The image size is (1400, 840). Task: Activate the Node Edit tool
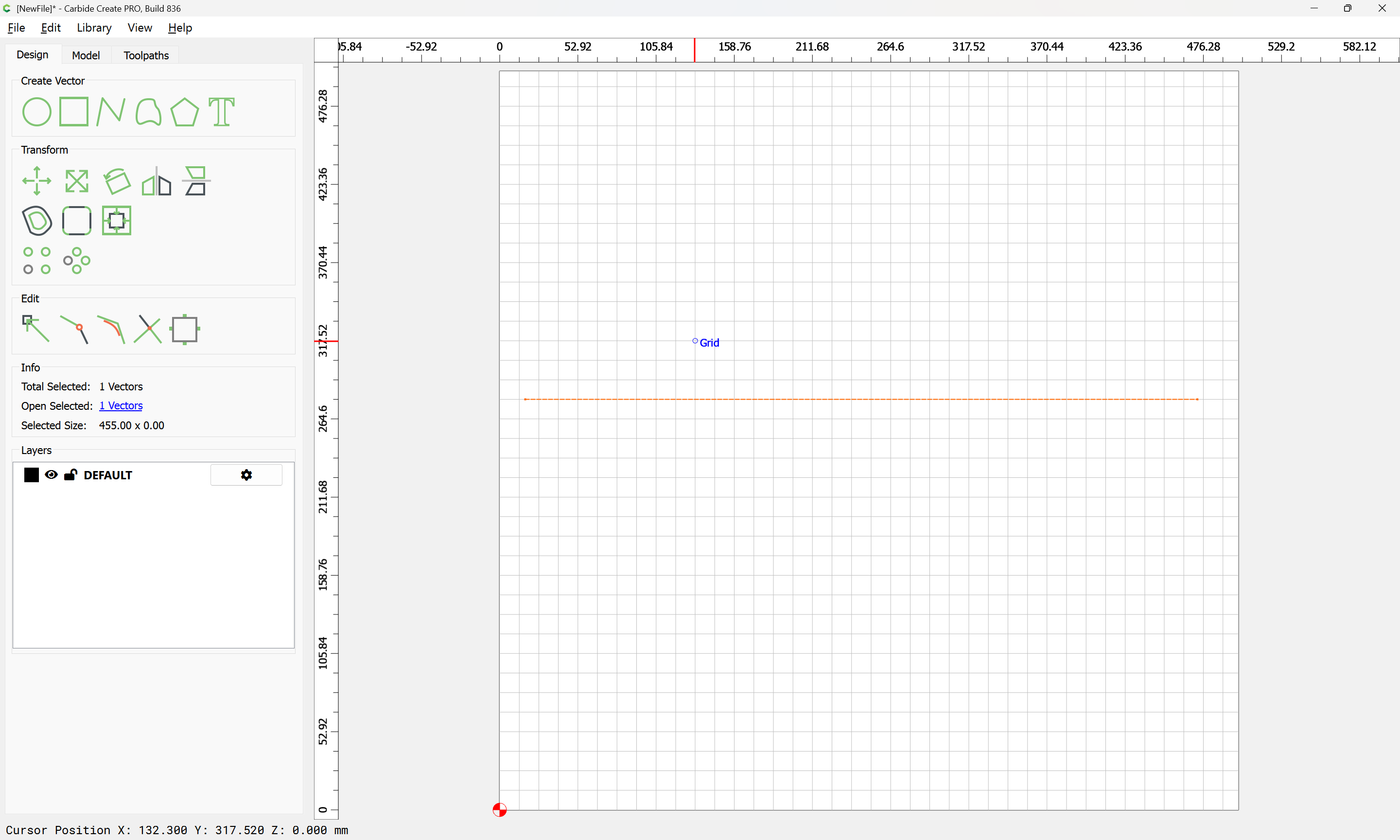point(35,329)
